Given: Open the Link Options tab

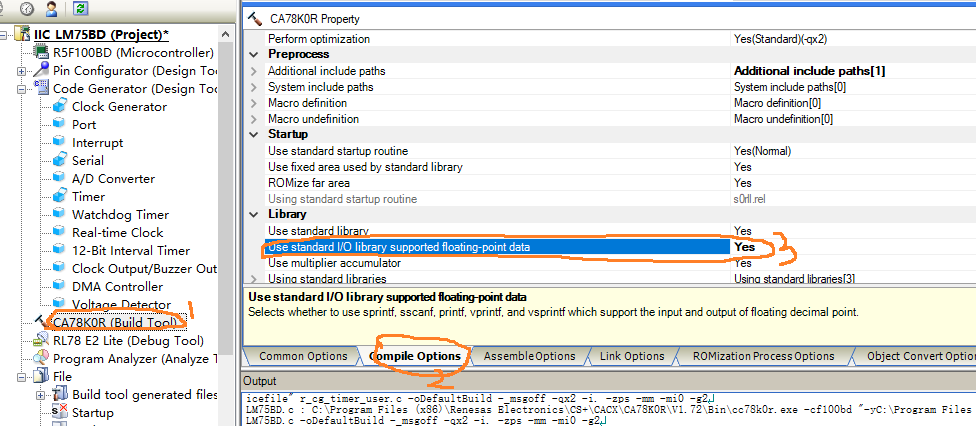Looking at the screenshot, I should (632, 356).
